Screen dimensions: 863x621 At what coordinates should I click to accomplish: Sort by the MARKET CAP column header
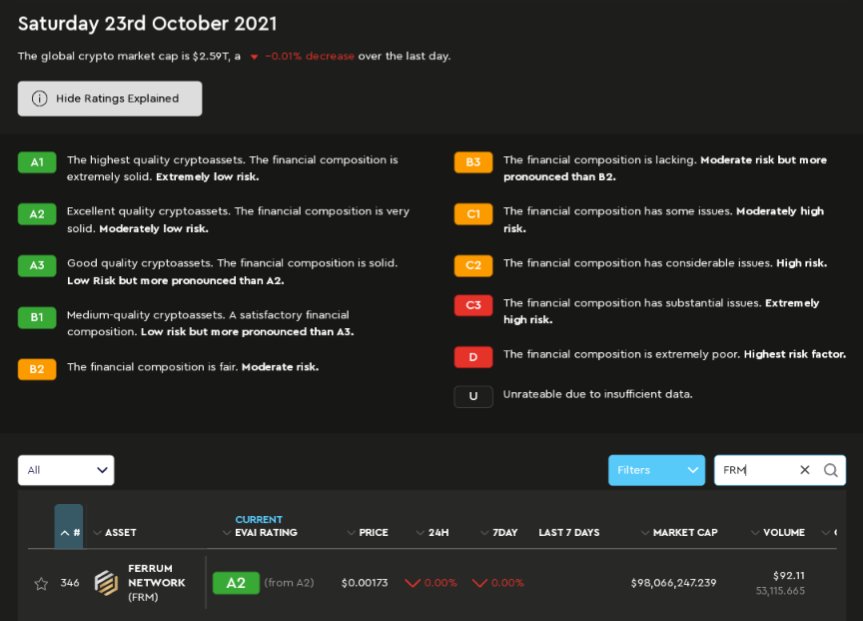pos(679,532)
